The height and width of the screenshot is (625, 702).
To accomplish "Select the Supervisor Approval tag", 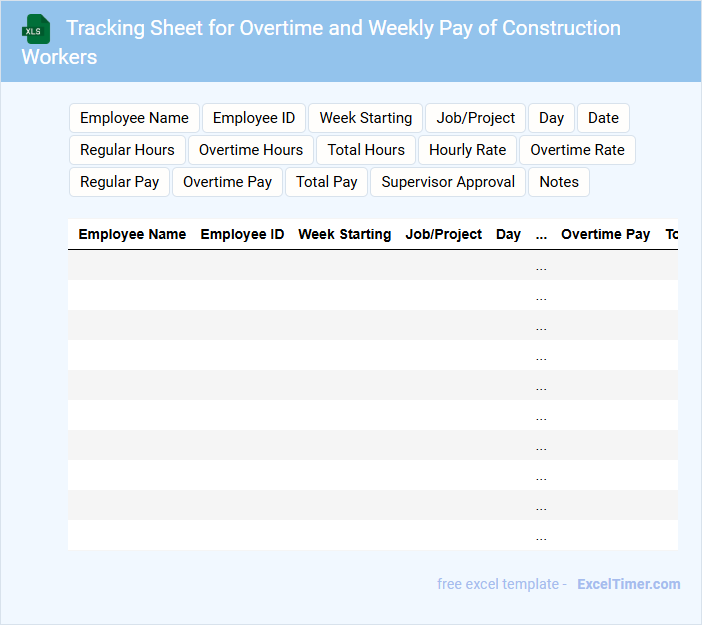I will coord(448,182).
